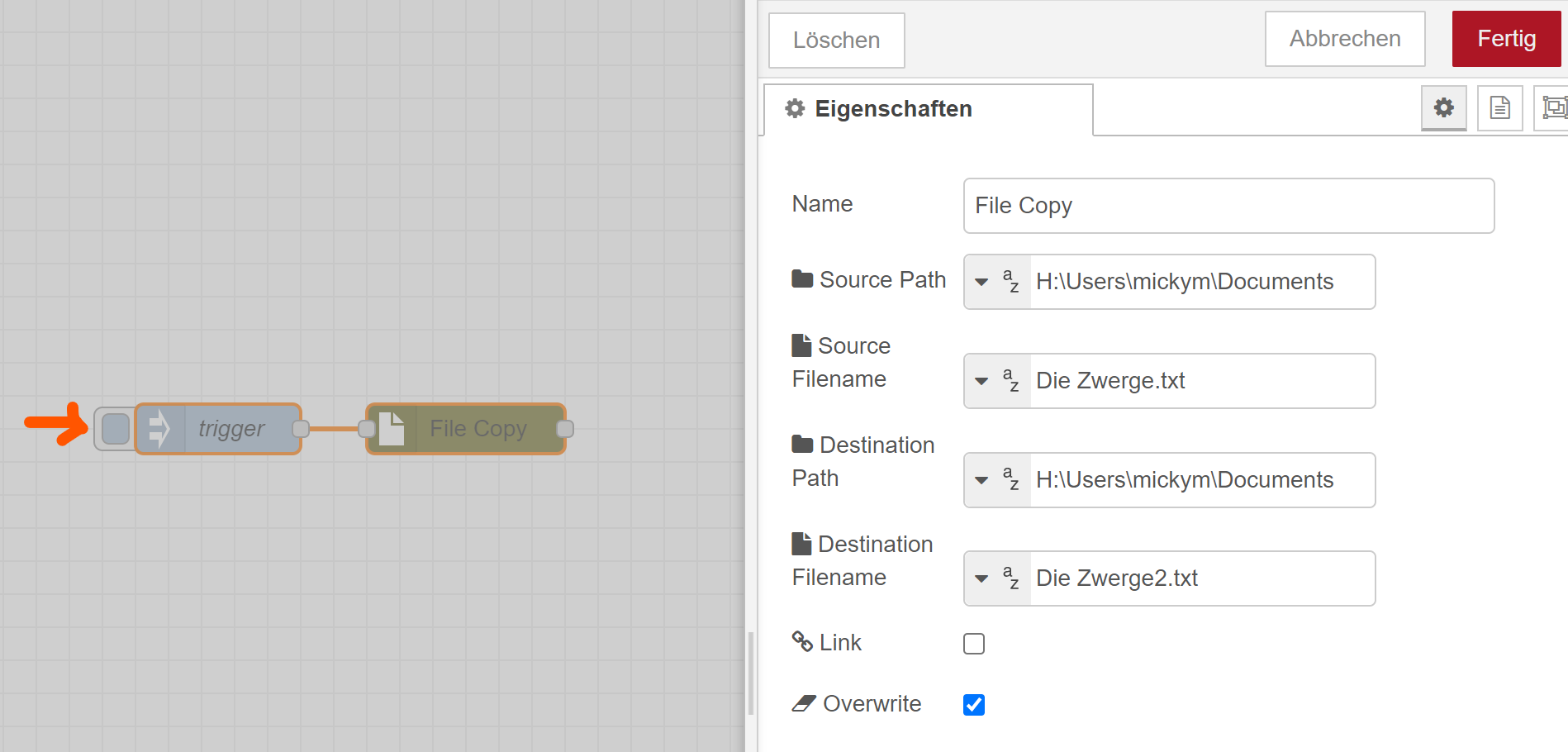Viewport: 1568px width, 752px height.
Task: Click the Die Zwerge2.txt filename field
Action: [x=1201, y=578]
